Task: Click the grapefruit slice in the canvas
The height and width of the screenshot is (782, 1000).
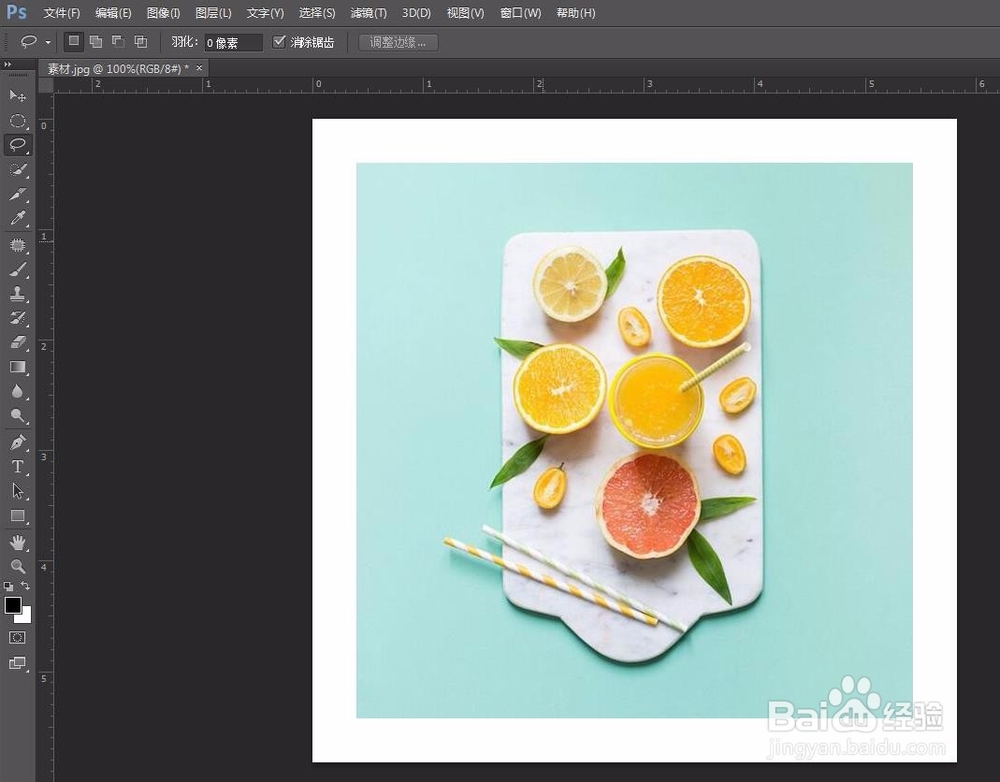Action: 648,504
